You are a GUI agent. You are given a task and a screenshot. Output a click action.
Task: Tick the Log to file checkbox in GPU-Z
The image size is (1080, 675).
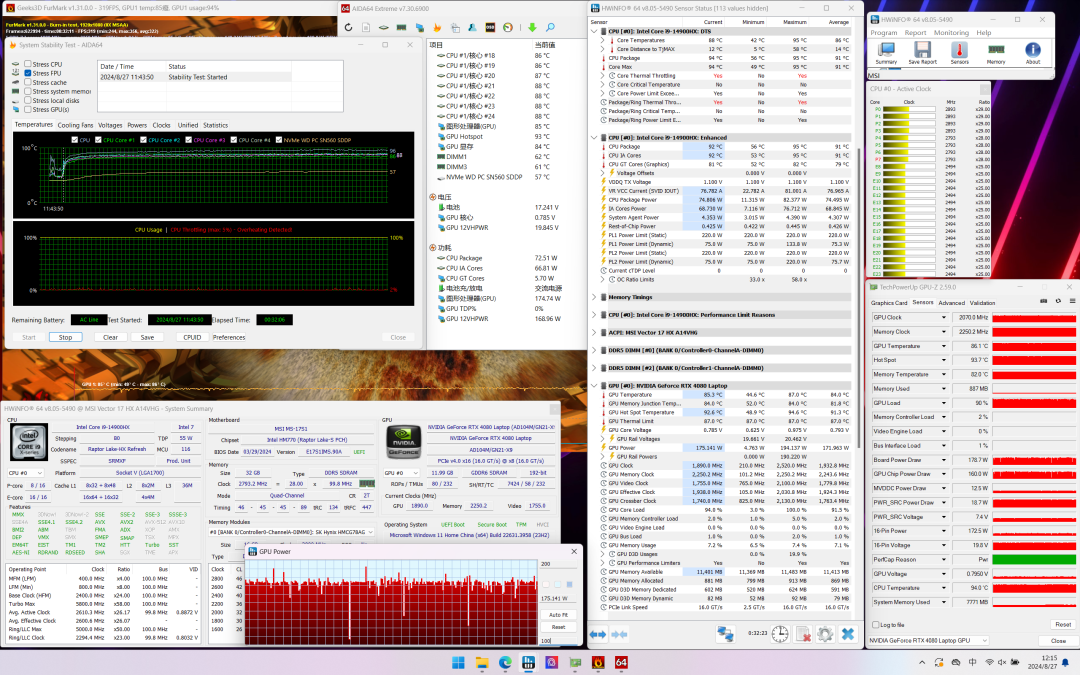click(876, 624)
